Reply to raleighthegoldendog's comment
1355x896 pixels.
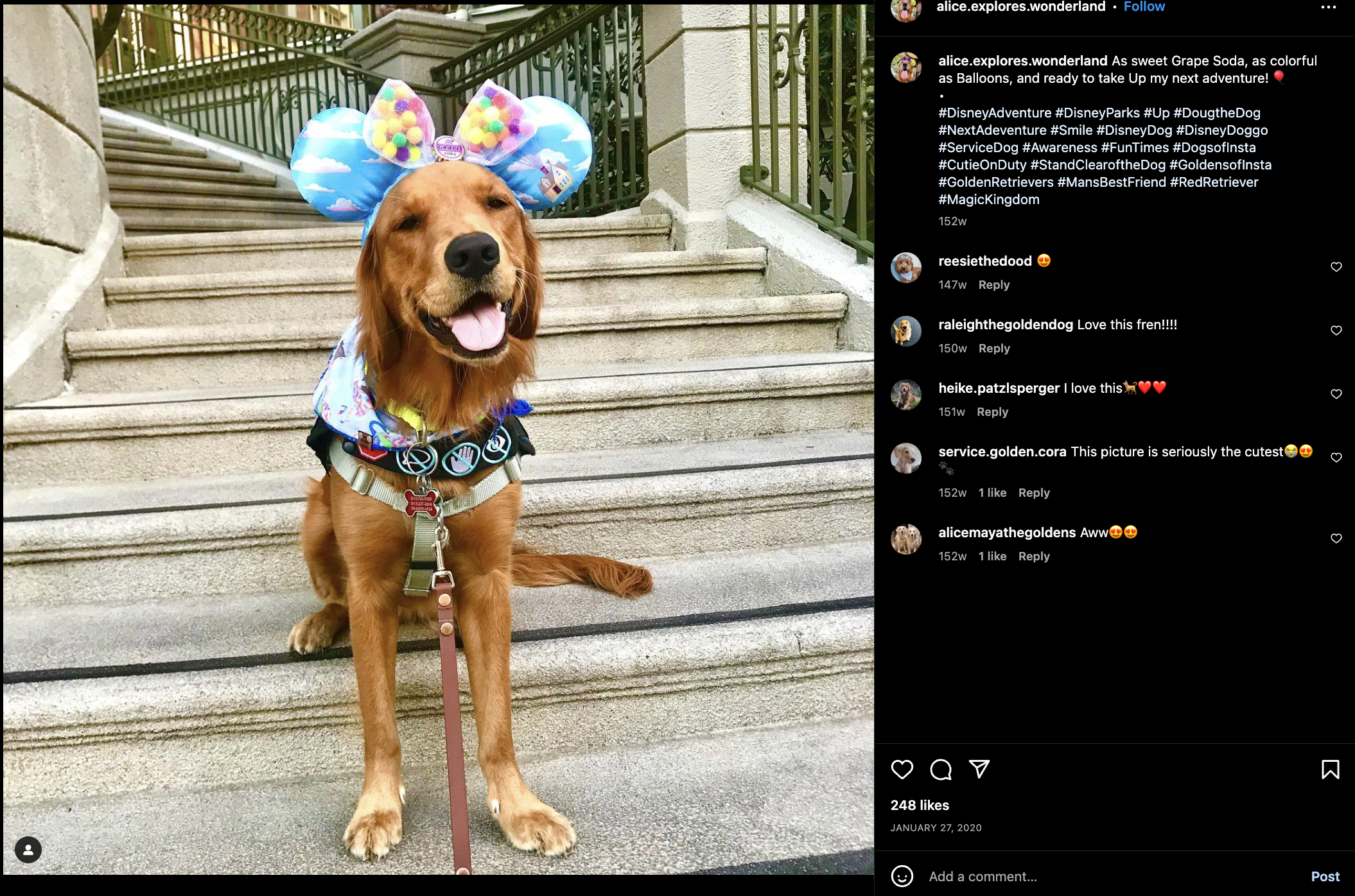point(993,349)
